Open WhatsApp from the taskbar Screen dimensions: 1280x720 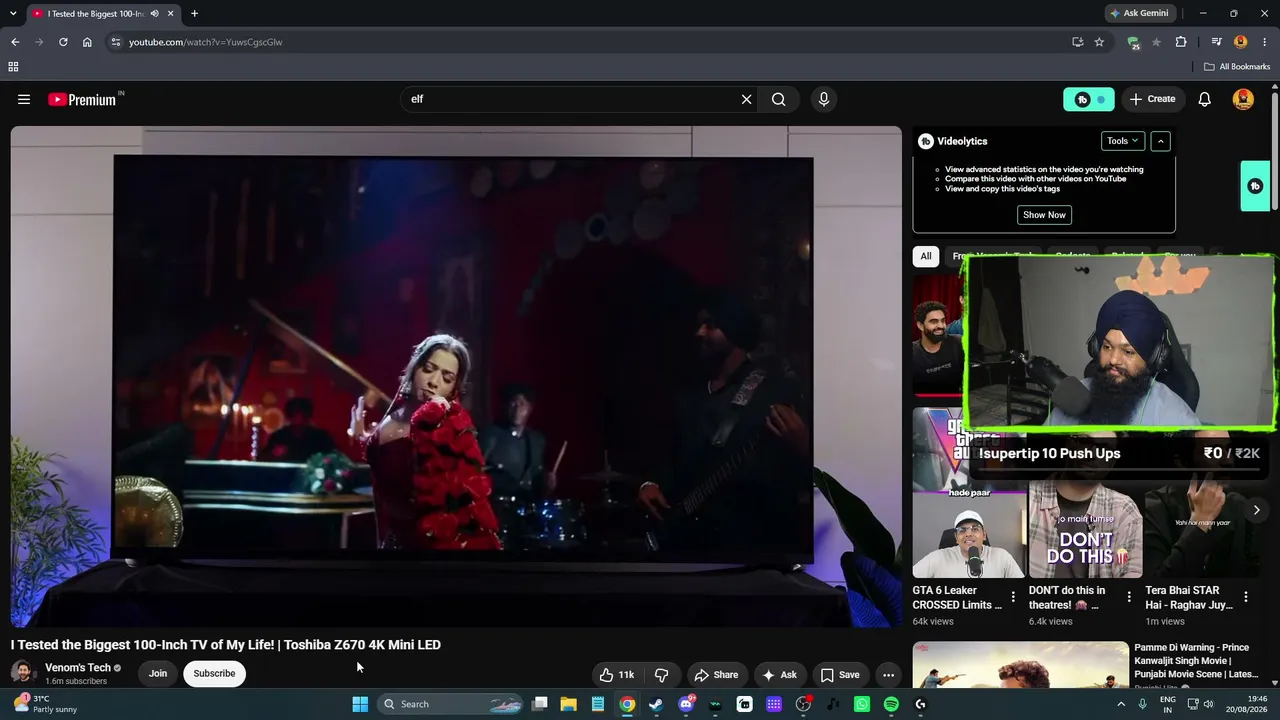point(862,704)
